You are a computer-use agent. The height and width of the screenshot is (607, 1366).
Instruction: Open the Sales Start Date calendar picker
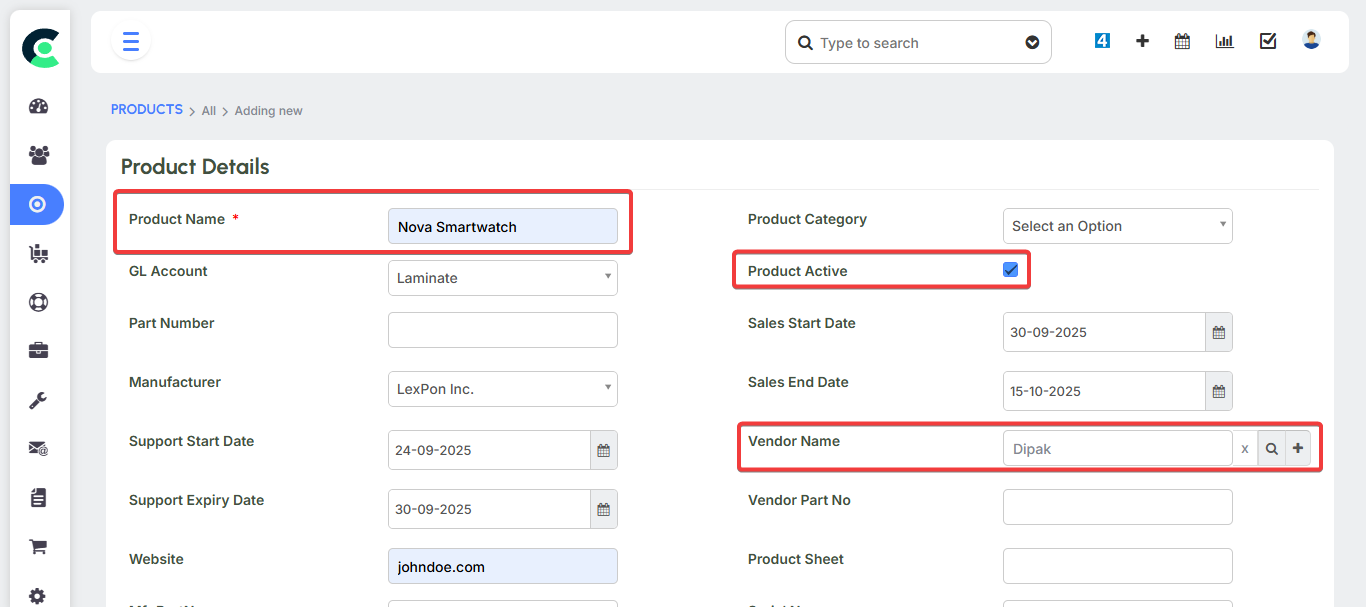[x=1218, y=332]
